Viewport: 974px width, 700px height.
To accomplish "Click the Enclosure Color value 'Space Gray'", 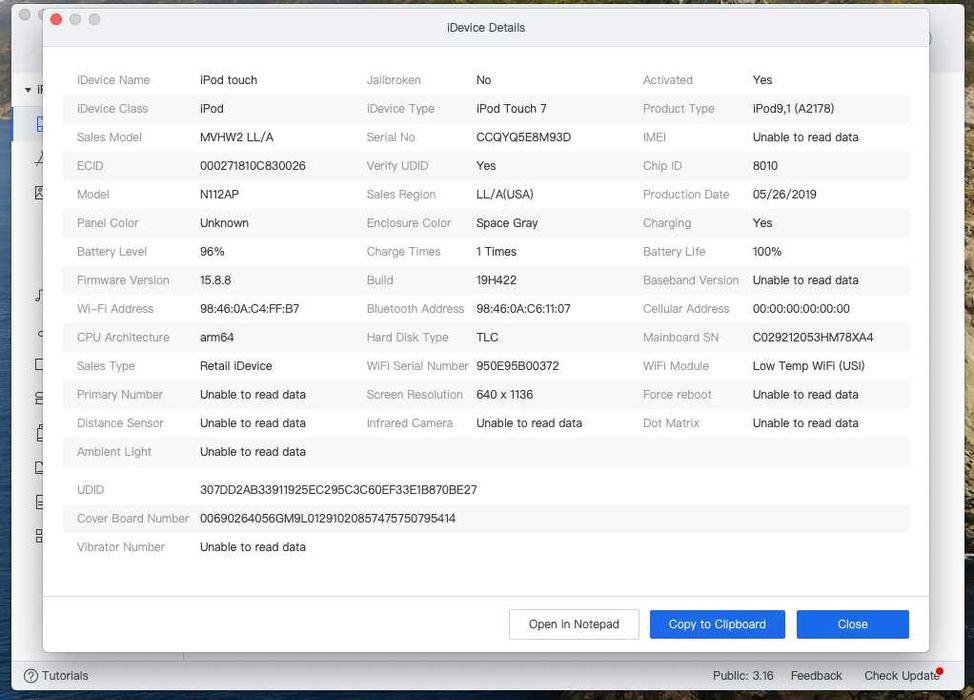I will (507, 223).
